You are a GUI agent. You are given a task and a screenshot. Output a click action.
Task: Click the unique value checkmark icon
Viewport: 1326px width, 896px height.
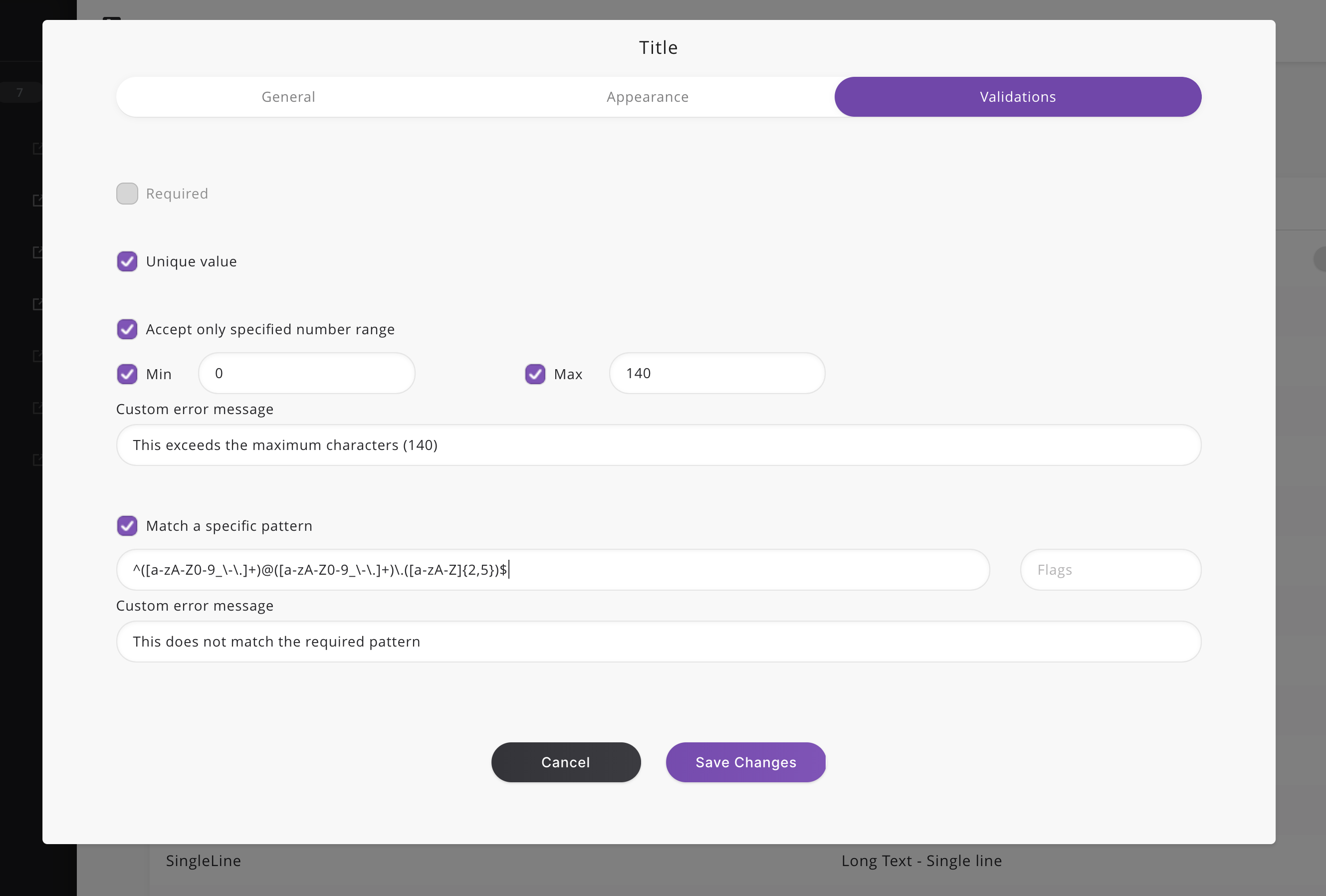coord(127,261)
